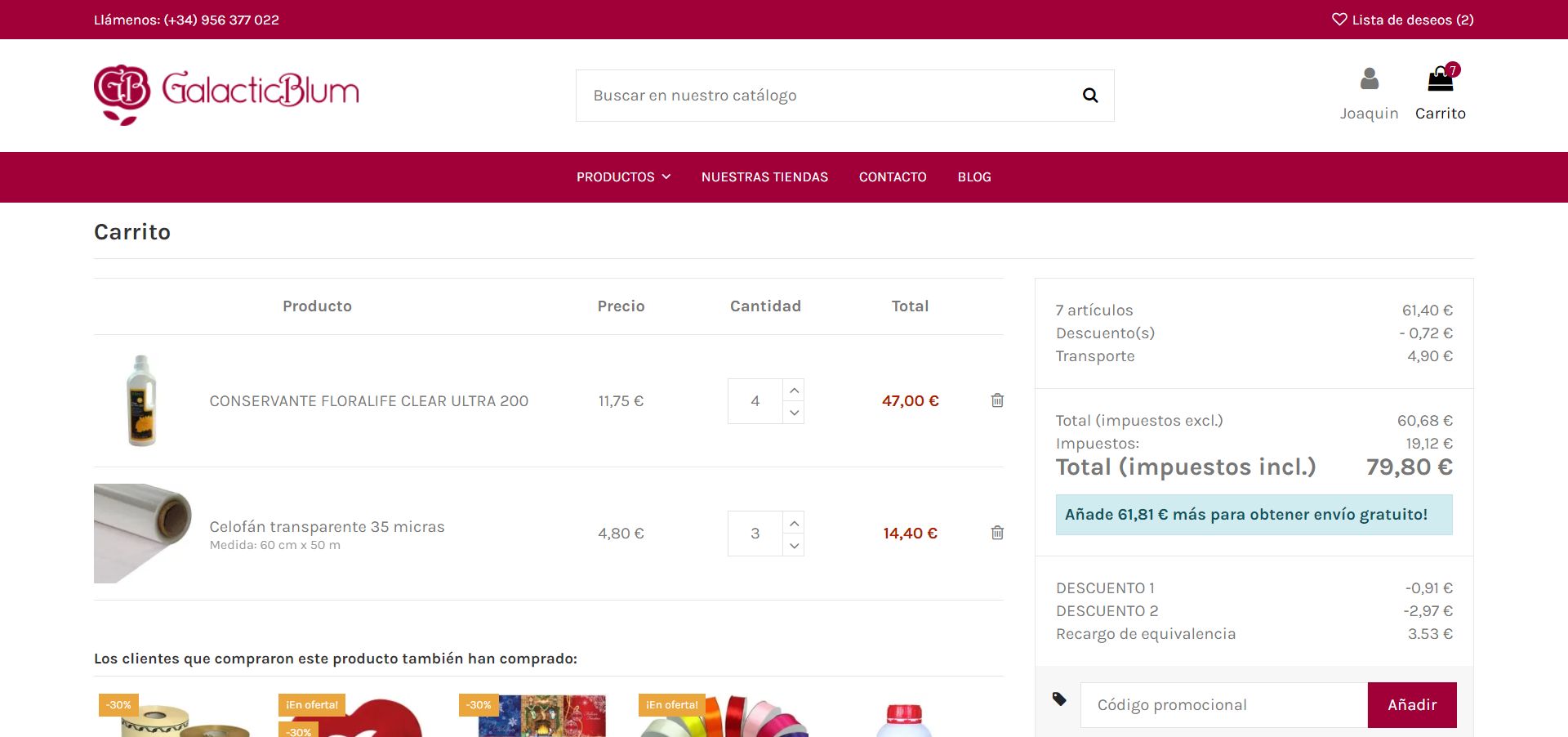Click the DESCUENTO 2 label

[x=1107, y=611]
